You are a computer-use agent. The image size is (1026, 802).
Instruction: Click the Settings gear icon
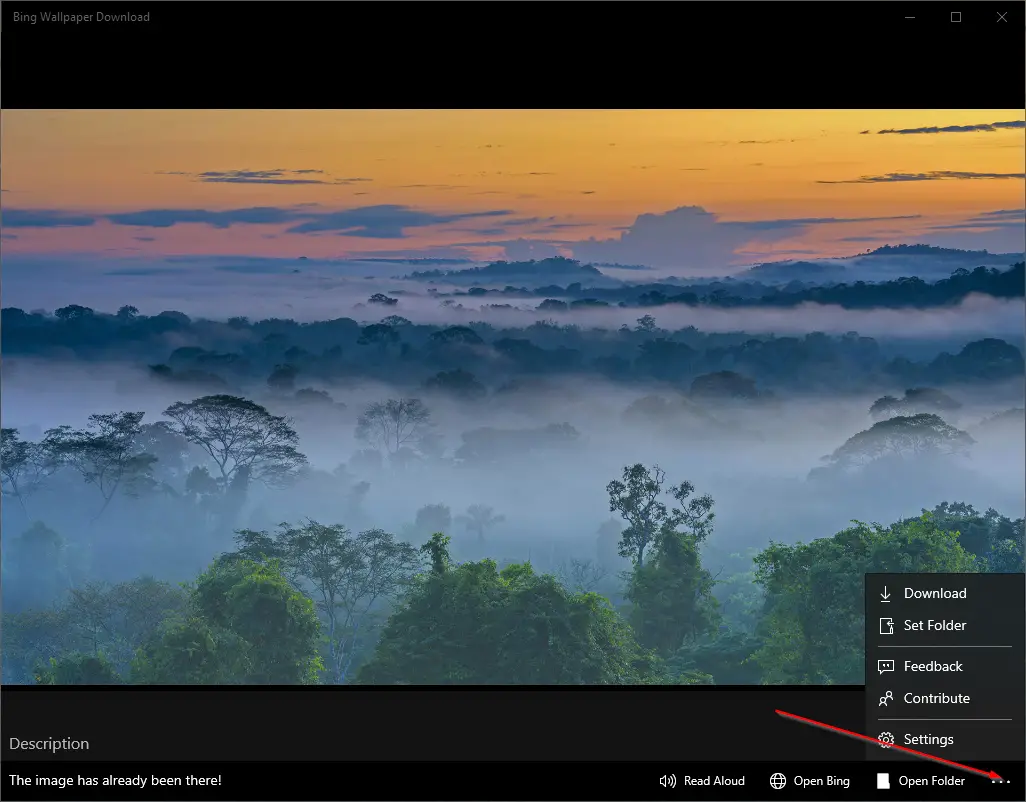point(886,740)
